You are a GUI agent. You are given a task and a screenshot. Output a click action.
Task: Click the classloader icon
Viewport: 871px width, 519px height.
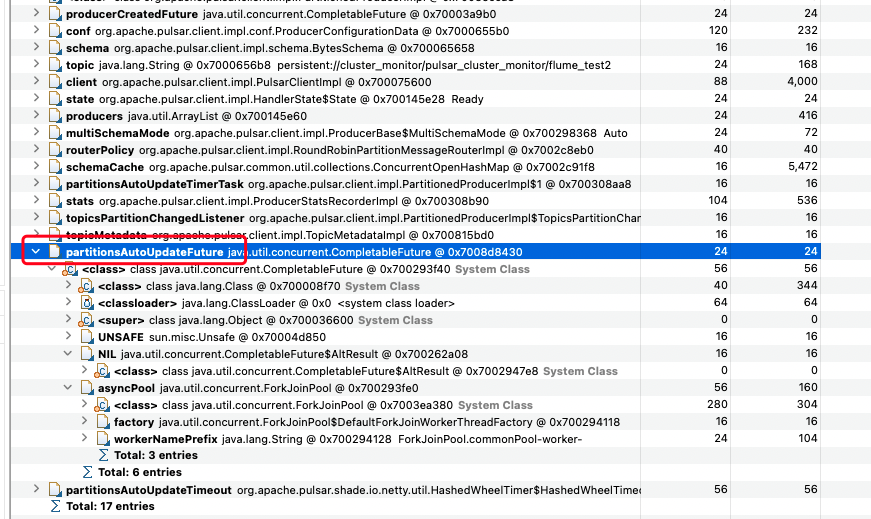(x=87, y=303)
